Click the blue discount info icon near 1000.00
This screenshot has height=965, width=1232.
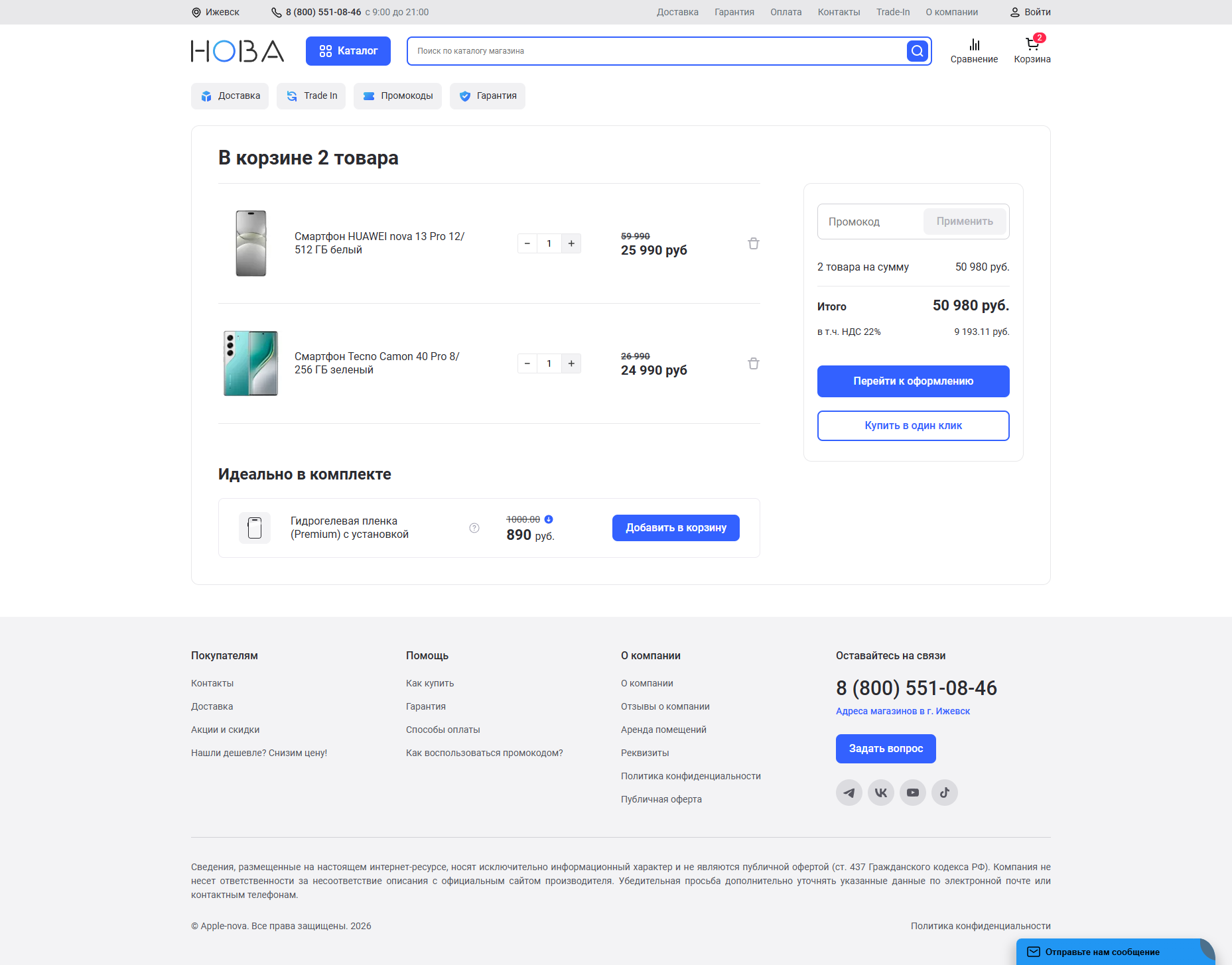(549, 519)
